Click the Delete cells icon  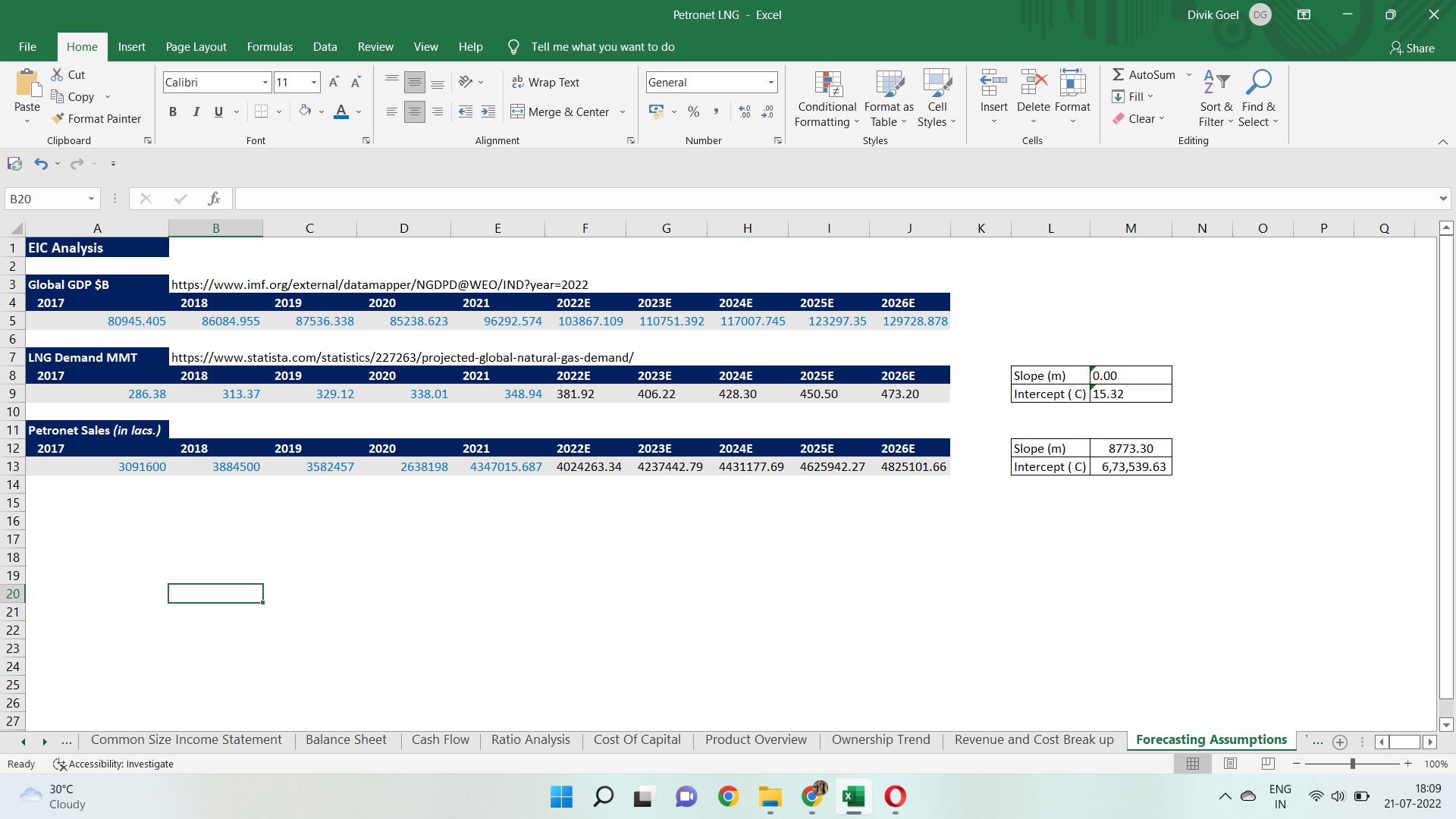coord(1033,83)
